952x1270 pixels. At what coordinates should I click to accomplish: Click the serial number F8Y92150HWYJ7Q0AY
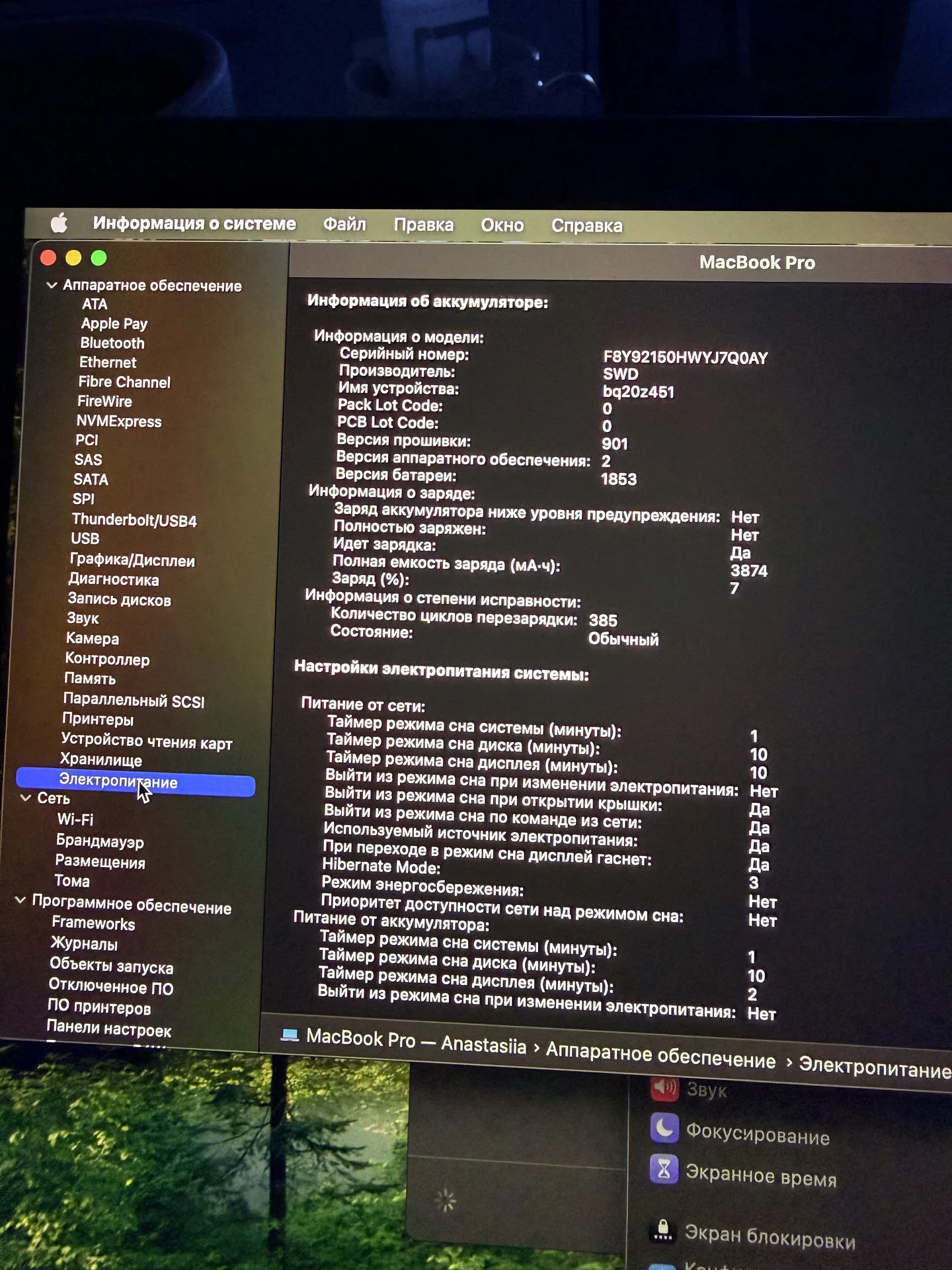point(686,358)
